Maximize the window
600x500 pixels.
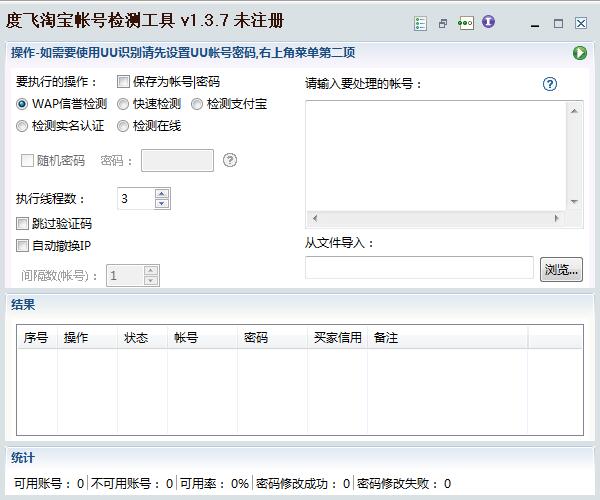click(558, 24)
